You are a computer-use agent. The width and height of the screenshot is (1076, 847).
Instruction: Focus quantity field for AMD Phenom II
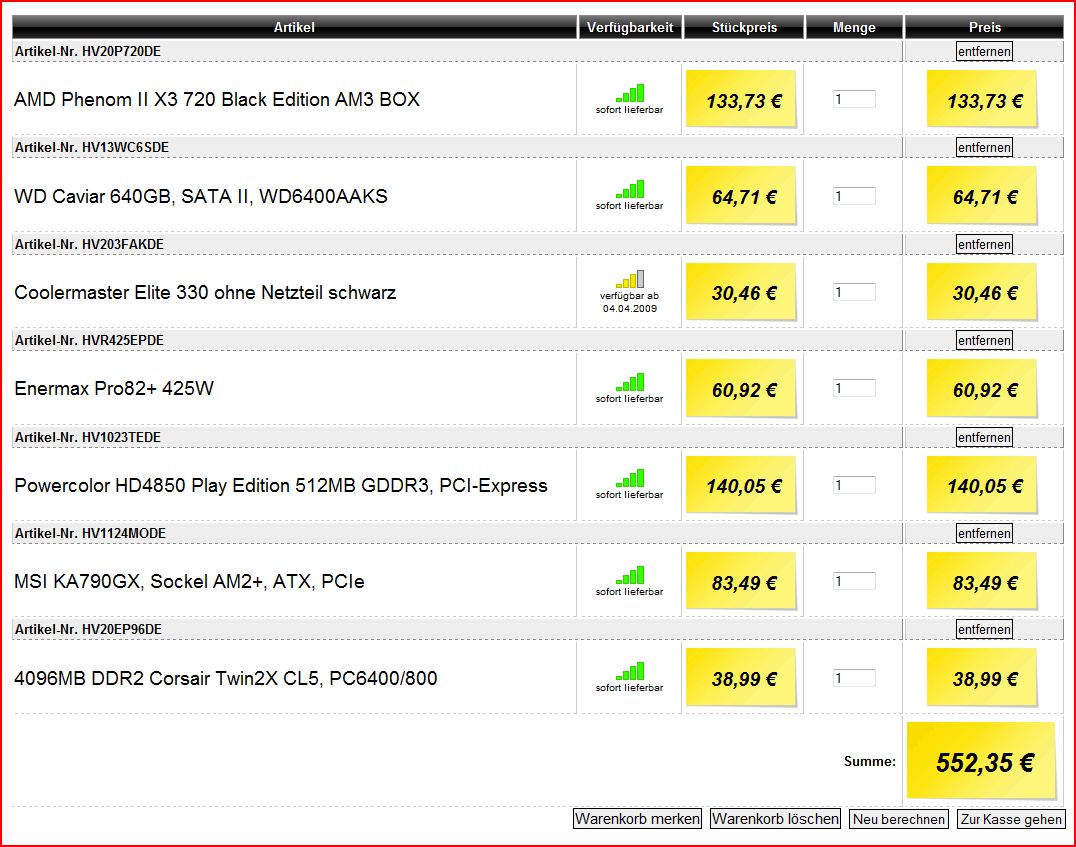coord(854,100)
